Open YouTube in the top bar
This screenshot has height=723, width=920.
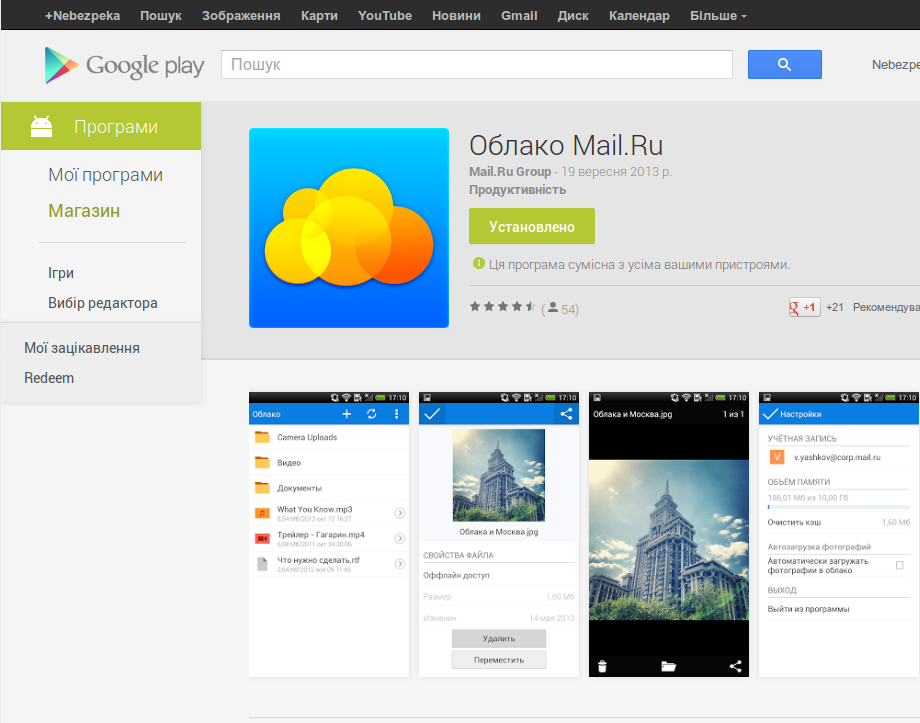tap(385, 16)
